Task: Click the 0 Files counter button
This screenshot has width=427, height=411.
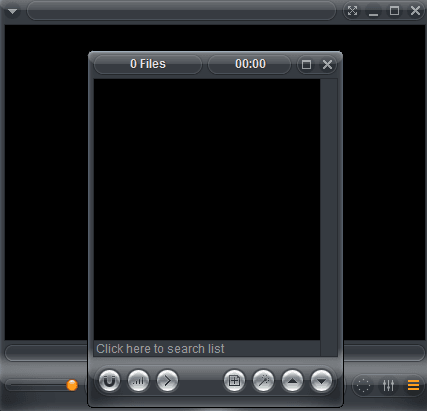Action: [x=148, y=64]
